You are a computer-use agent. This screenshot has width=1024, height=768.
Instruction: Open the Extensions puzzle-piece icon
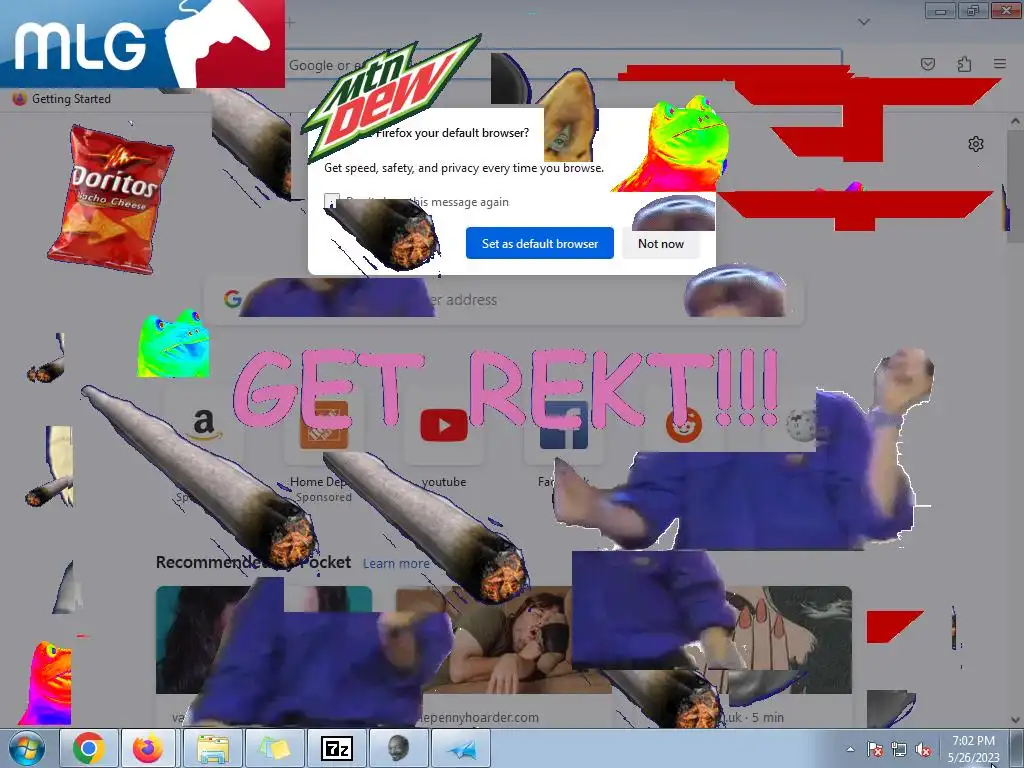click(x=964, y=63)
